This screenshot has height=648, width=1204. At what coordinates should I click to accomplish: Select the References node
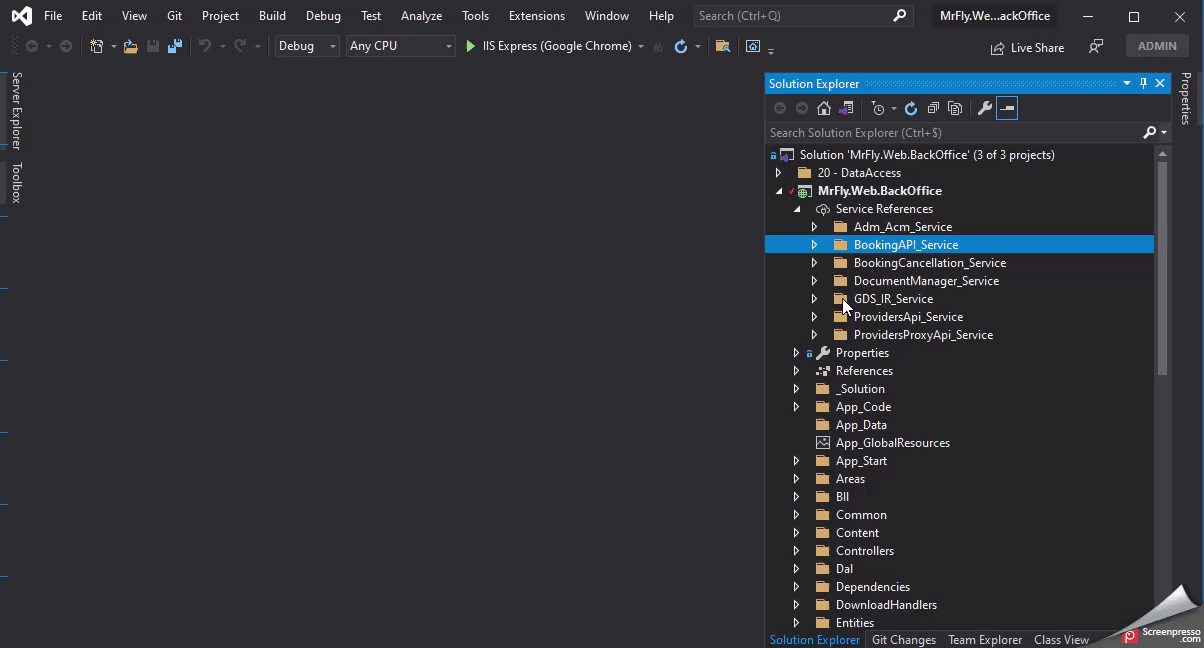coord(864,371)
